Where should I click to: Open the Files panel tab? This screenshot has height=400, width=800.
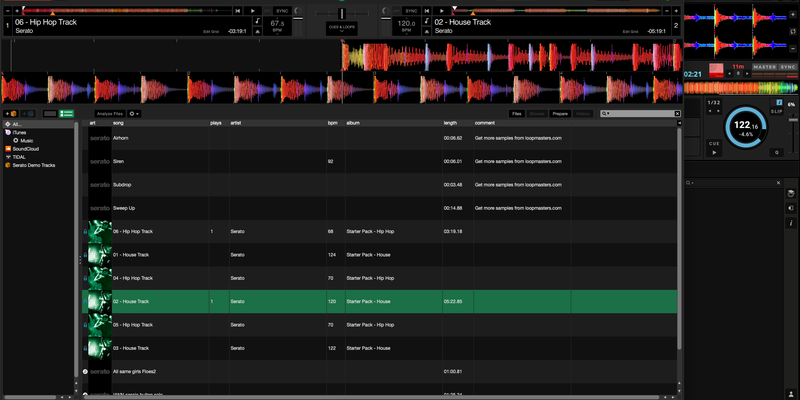(517, 114)
